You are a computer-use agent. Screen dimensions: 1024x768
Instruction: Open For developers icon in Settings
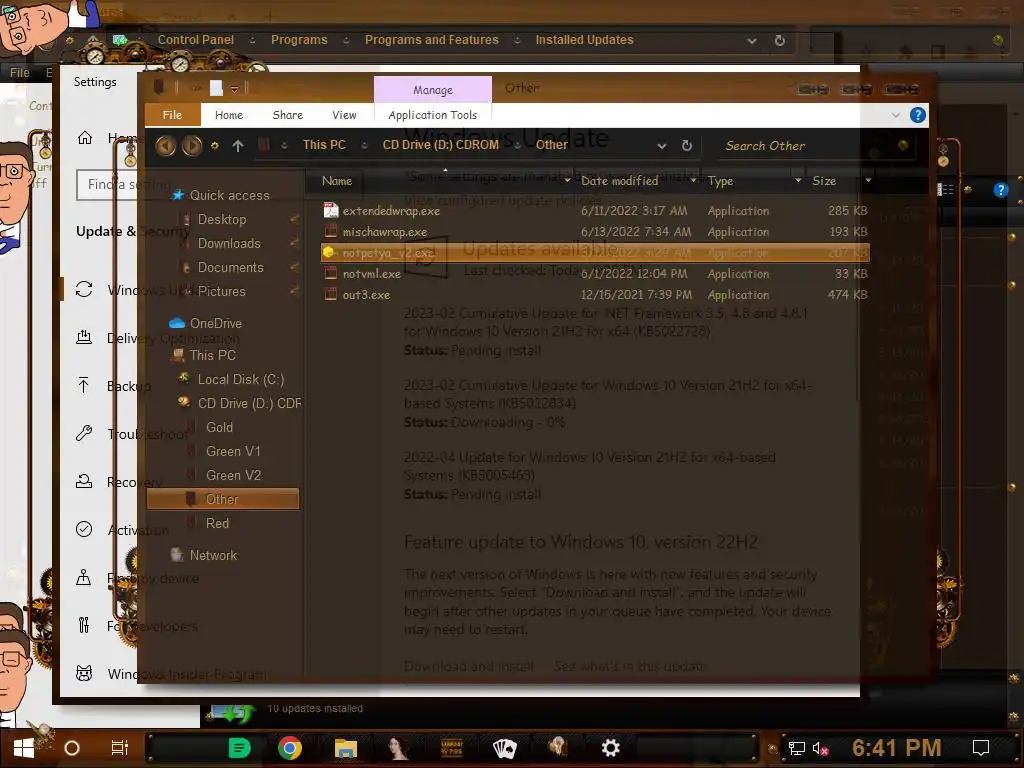pyautogui.click(x=84, y=626)
